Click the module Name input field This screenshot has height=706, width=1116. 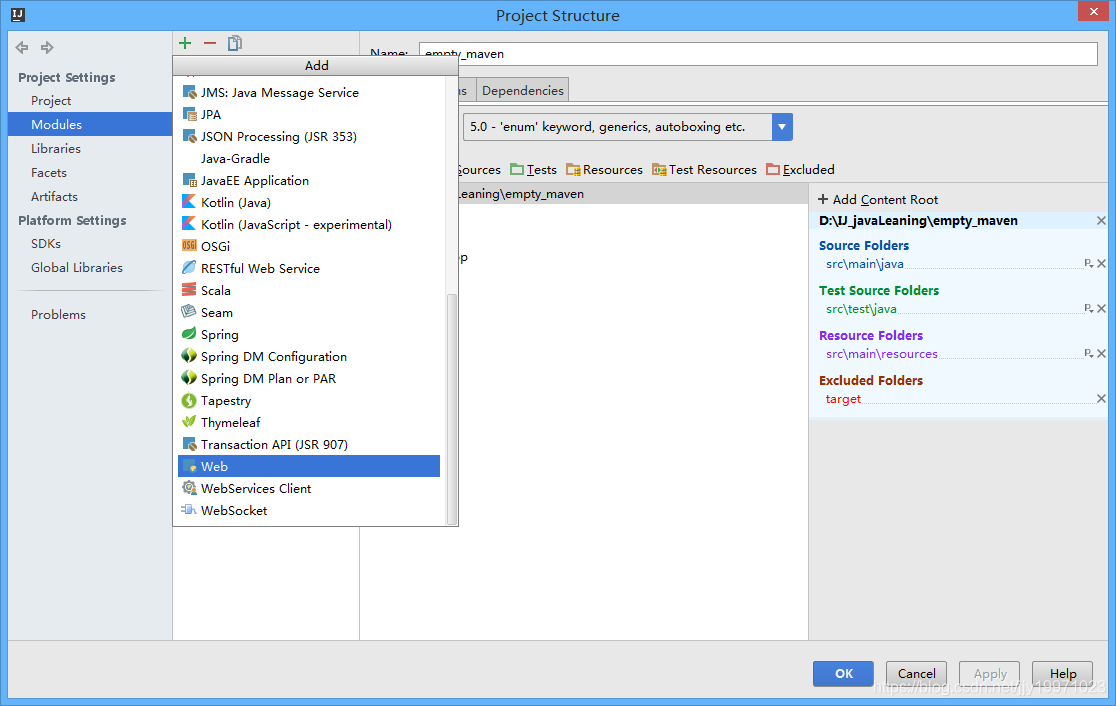[758, 54]
